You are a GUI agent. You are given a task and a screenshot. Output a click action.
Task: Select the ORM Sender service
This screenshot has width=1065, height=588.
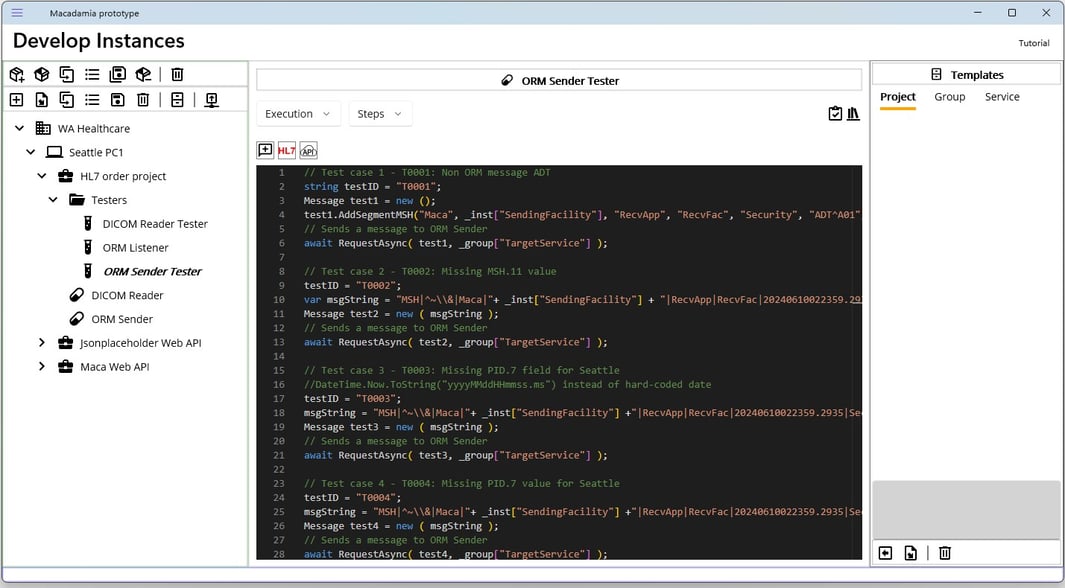122,318
